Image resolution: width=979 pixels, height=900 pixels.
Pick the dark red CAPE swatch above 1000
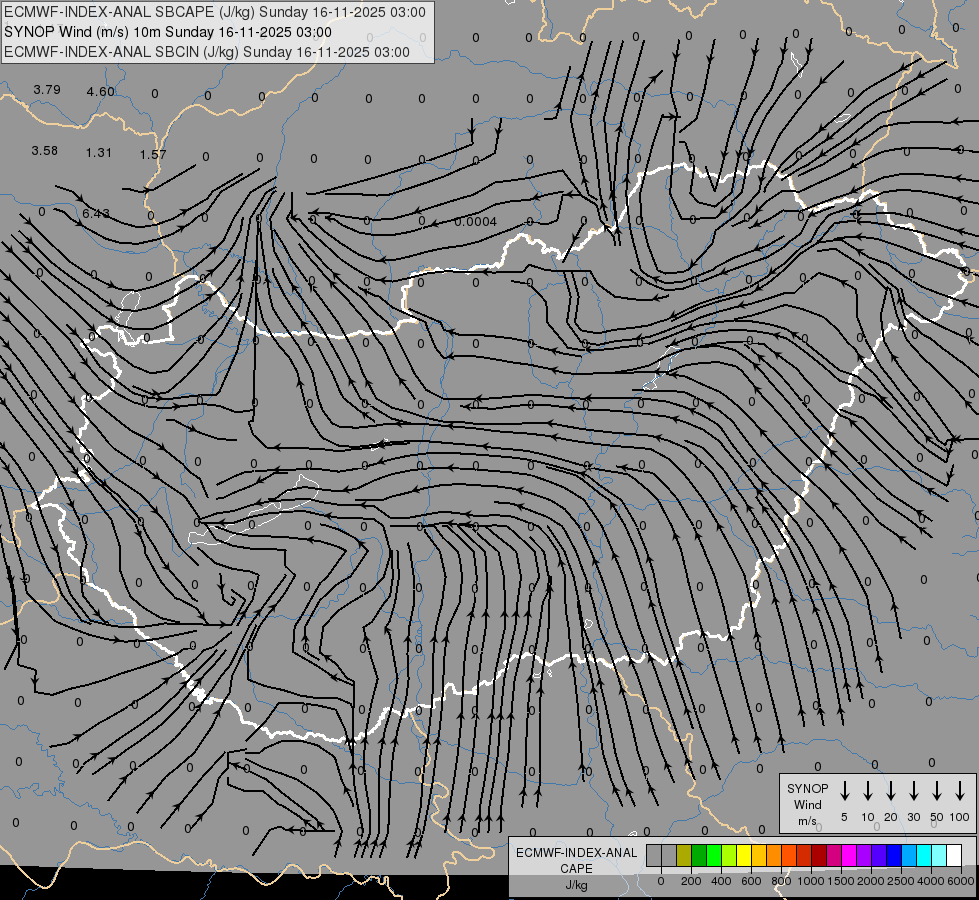[x=820, y=856]
